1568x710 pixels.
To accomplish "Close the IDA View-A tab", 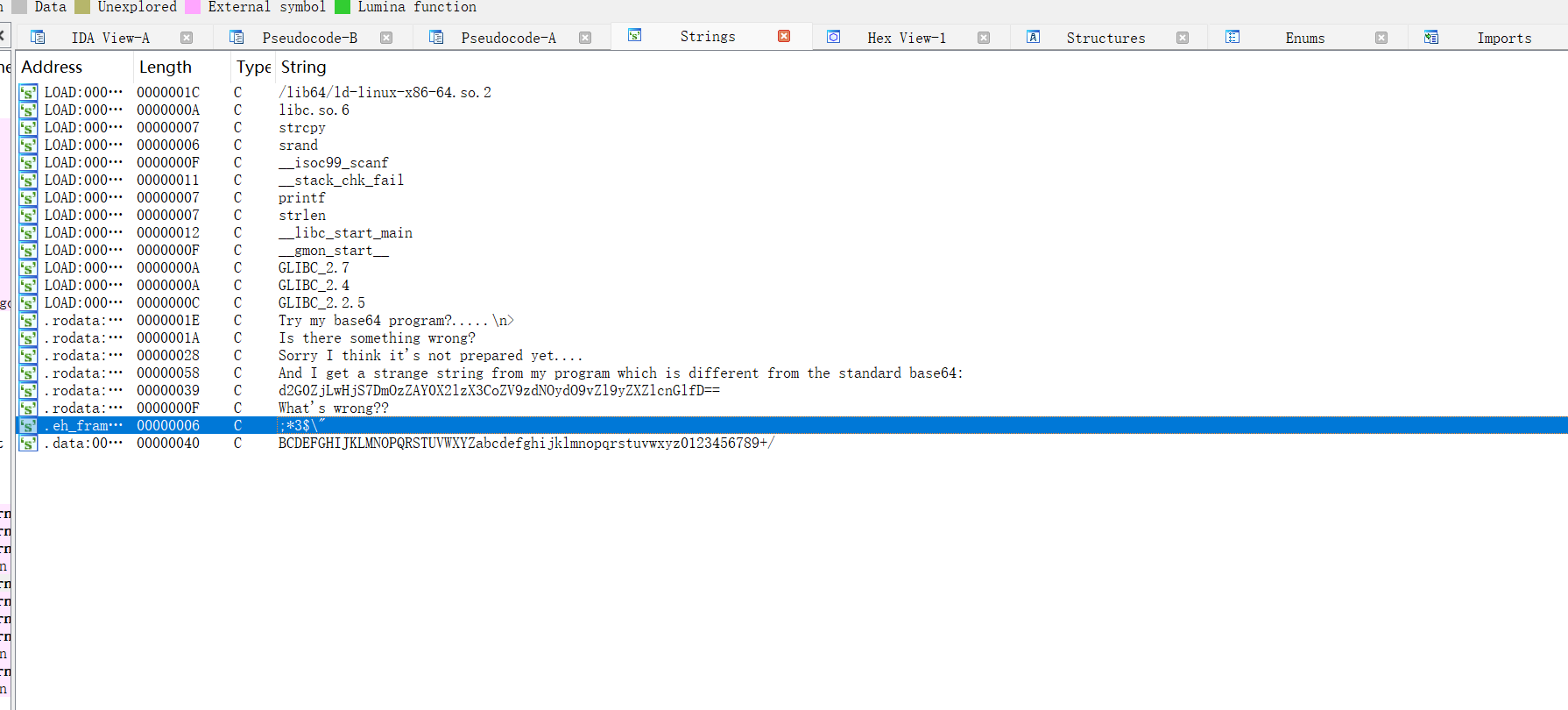I will point(187,38).
